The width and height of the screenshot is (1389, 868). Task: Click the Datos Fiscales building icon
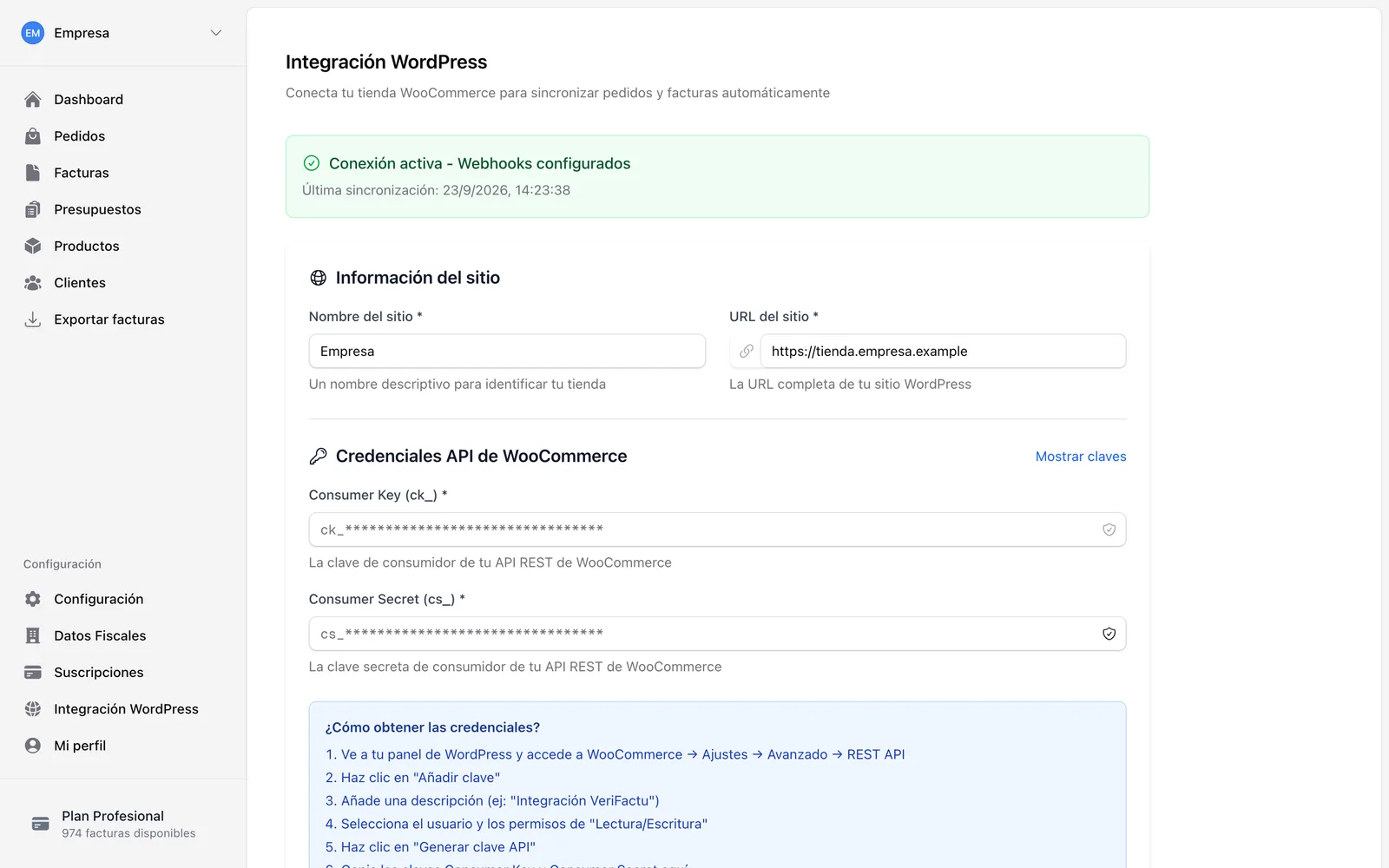[x=33, y=635]
